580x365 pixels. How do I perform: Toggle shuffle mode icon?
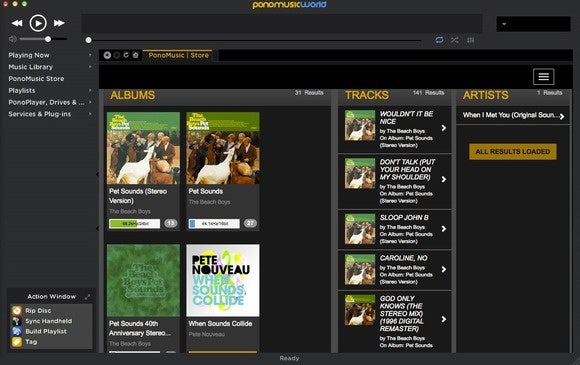pos(455,40)
